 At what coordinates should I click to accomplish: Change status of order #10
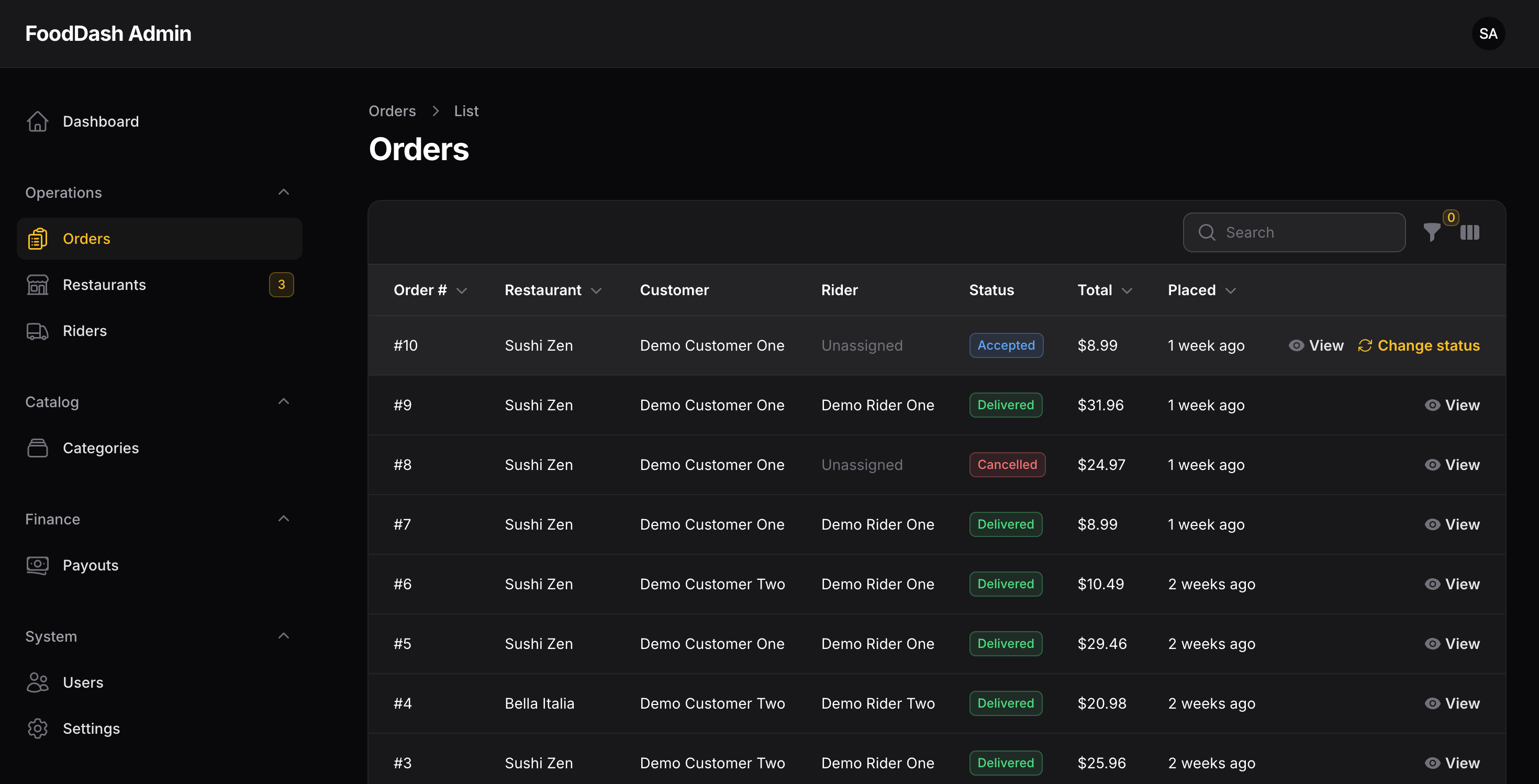click(1418, 345)
